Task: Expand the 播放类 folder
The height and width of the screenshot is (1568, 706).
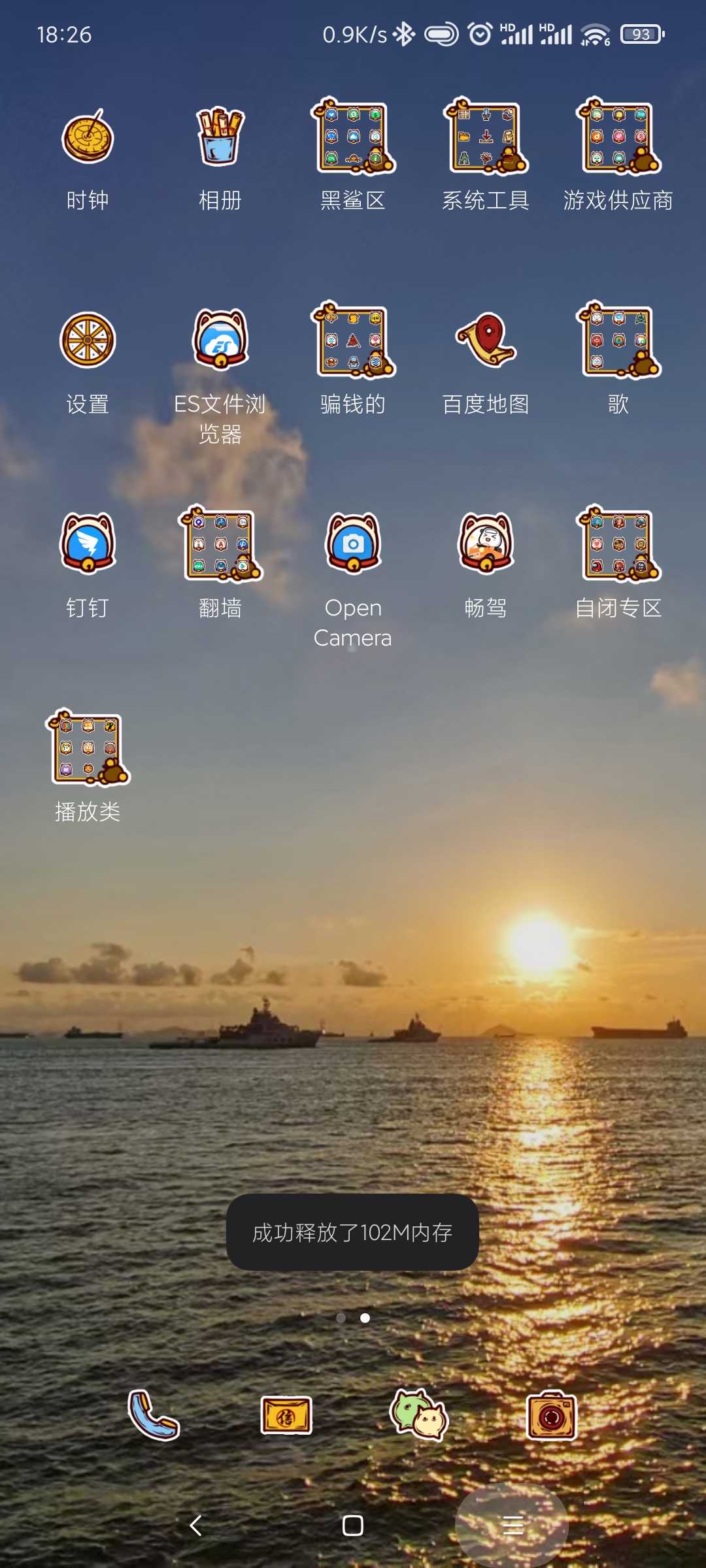Action: click(x=88, y=748)
